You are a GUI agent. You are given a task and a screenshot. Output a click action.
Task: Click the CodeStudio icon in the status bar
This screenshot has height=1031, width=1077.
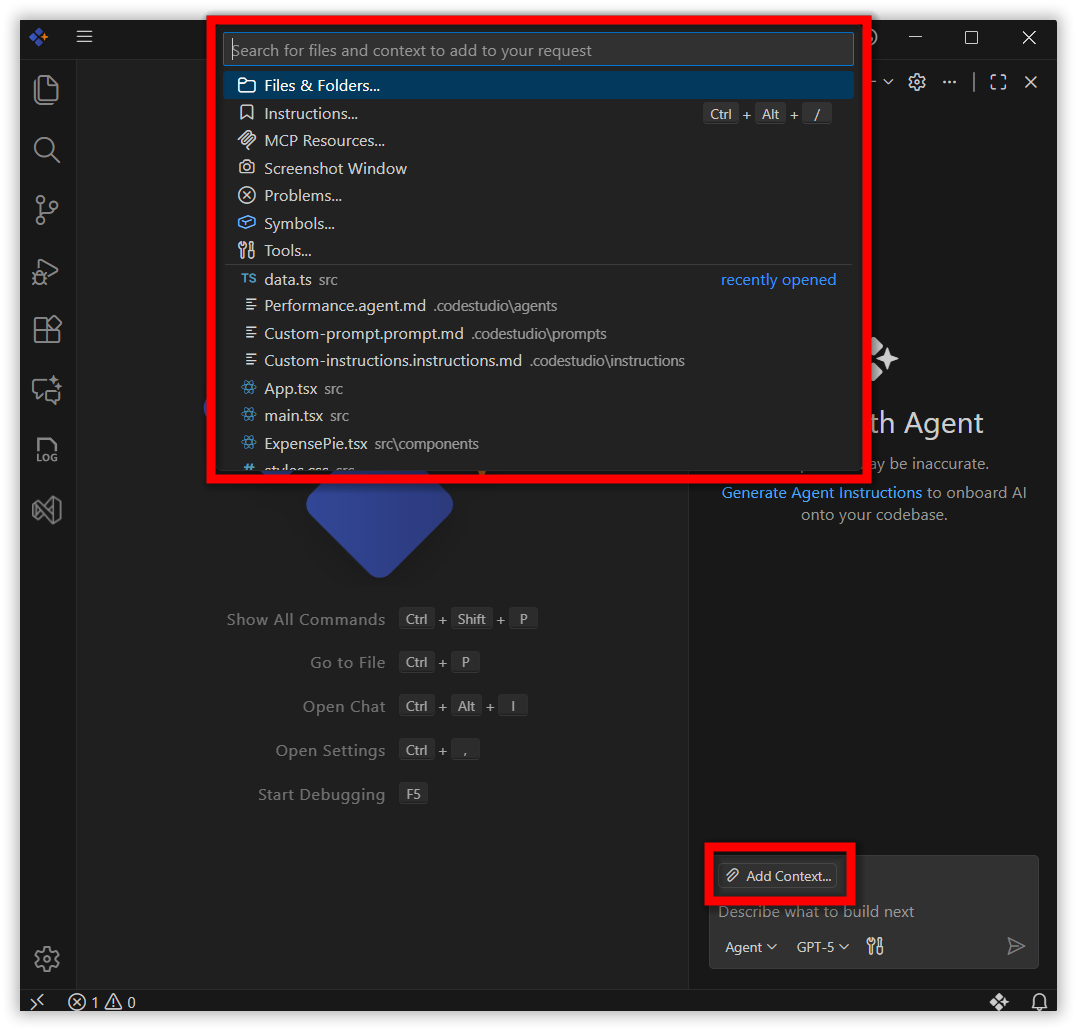[x=999, y=1002]
